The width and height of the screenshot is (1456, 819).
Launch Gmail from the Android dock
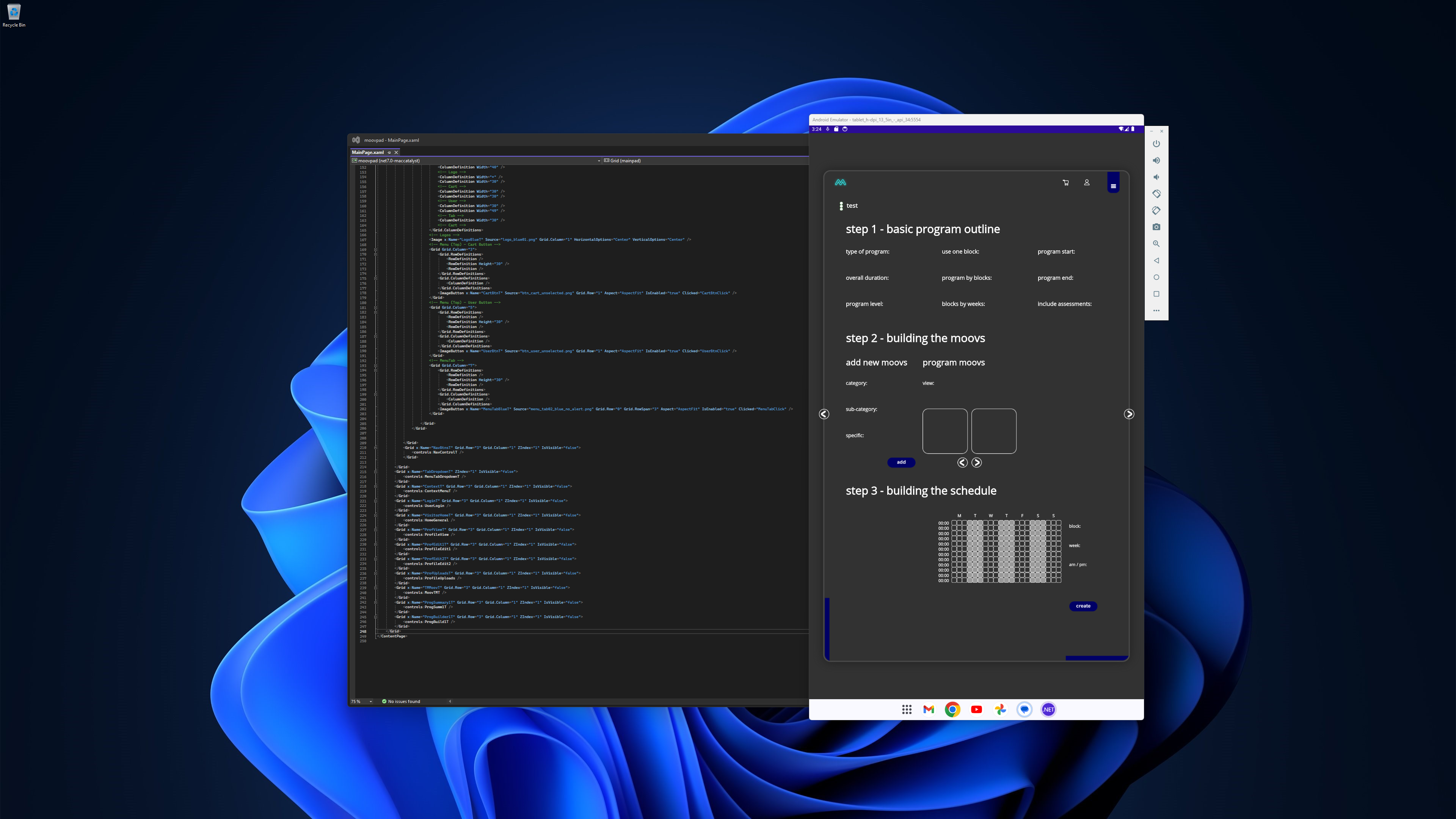click(929, 709)
